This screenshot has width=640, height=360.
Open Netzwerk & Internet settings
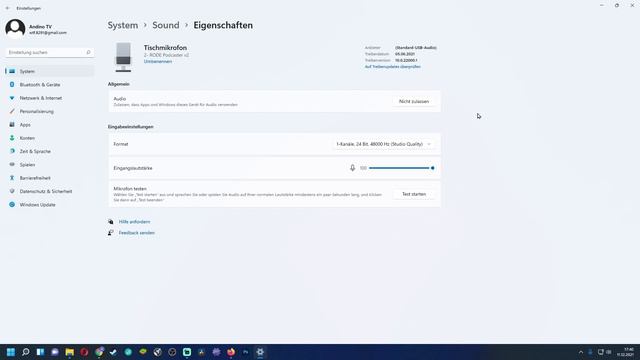click(x=49, y=98)
